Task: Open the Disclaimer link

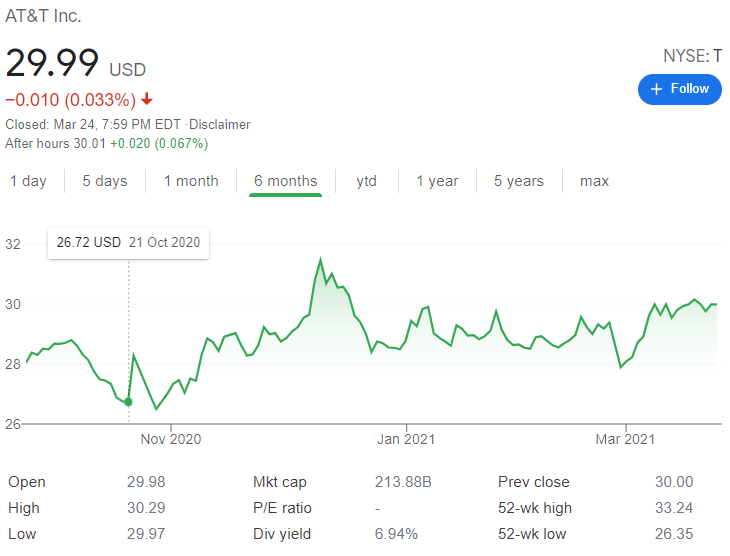Action: [x=219, y=125]
